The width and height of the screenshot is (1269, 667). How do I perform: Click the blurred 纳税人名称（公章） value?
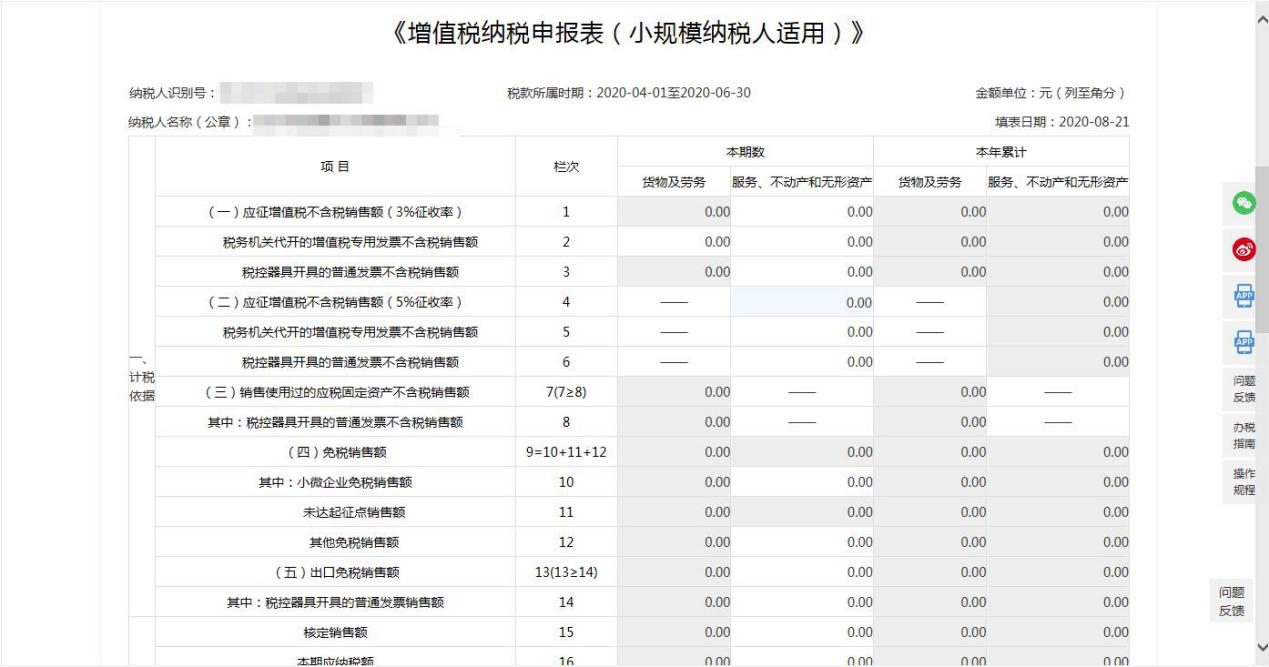click(345, 123)
